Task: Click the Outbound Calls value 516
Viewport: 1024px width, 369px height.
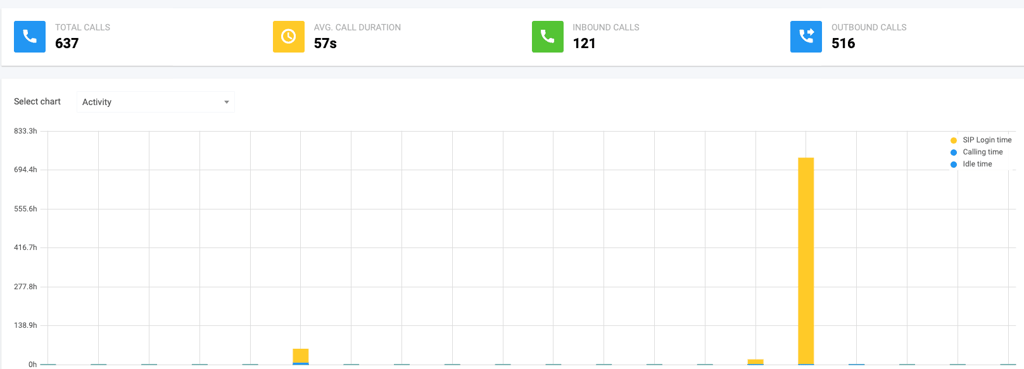Action: point(843,44)
